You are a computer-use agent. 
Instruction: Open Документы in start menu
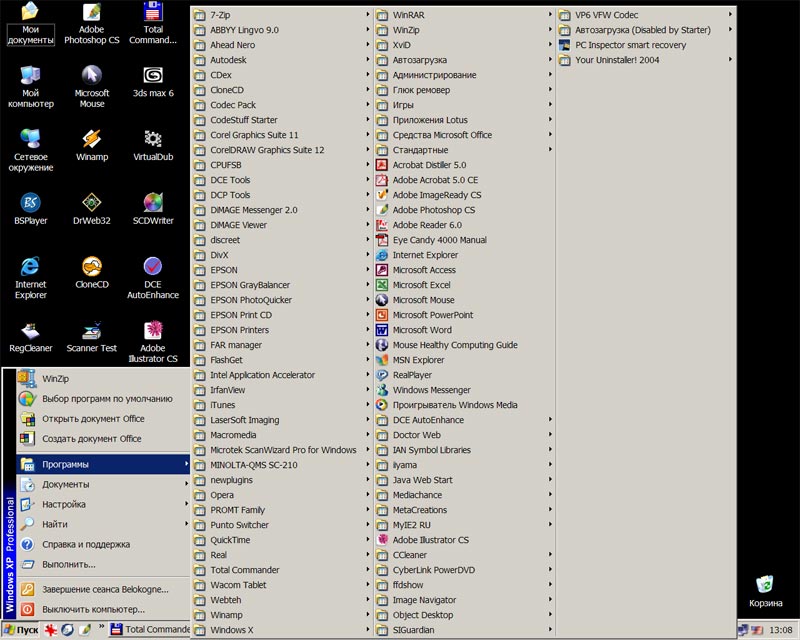point(103,484)
